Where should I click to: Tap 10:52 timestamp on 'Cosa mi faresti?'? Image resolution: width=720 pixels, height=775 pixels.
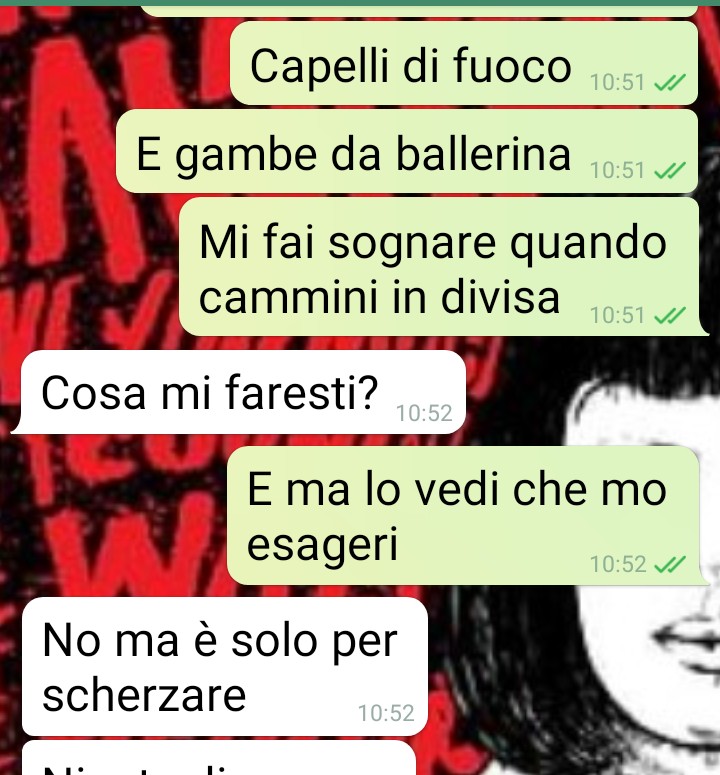click(x=424, y=413)
